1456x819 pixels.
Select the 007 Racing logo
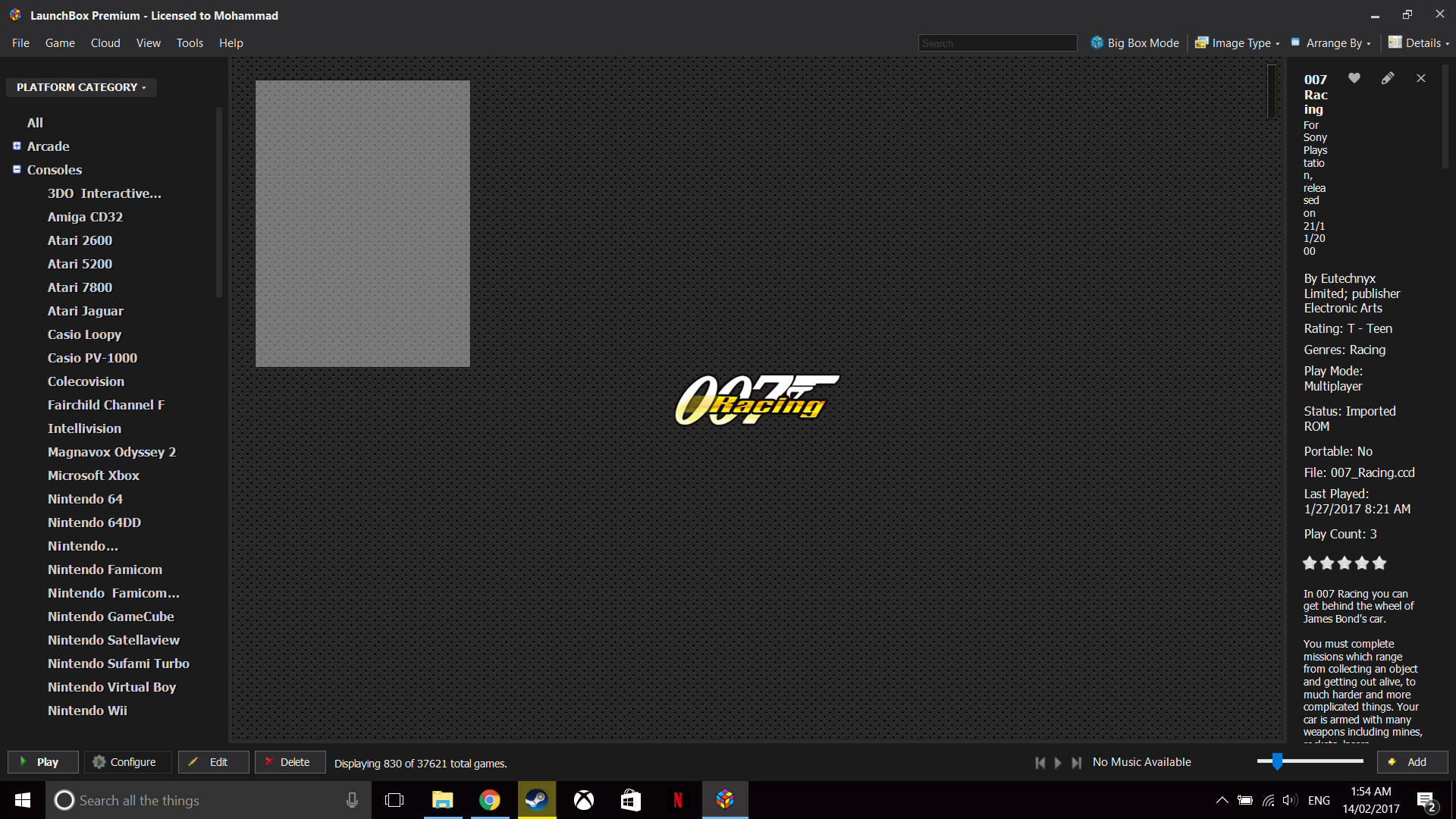757,400
